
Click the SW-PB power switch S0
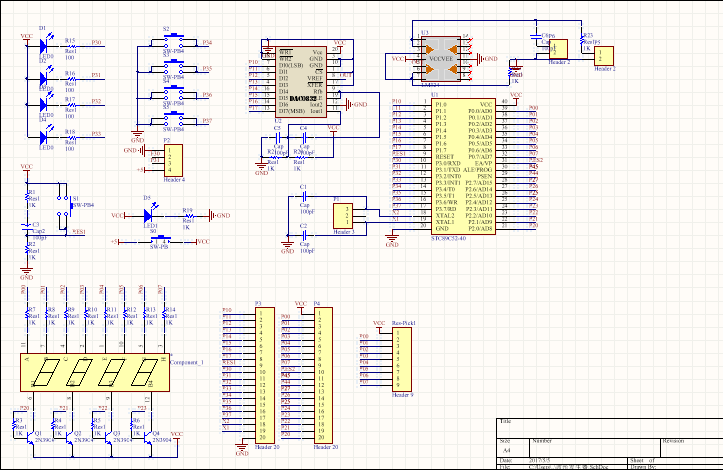[x=160, y=241]
